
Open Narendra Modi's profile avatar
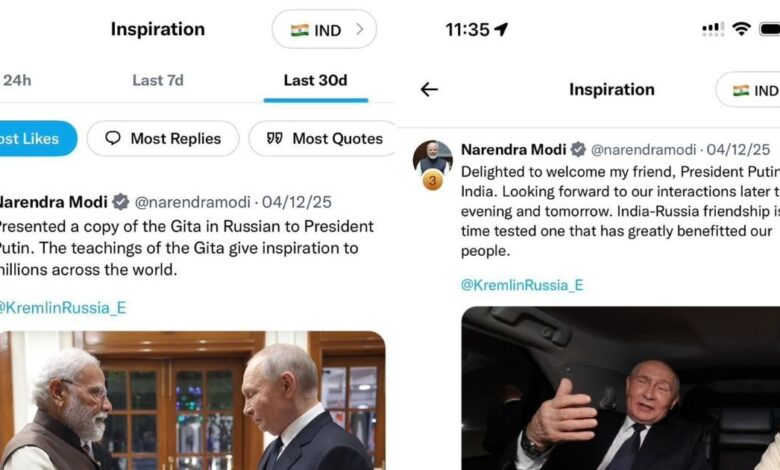click(432, 158)
